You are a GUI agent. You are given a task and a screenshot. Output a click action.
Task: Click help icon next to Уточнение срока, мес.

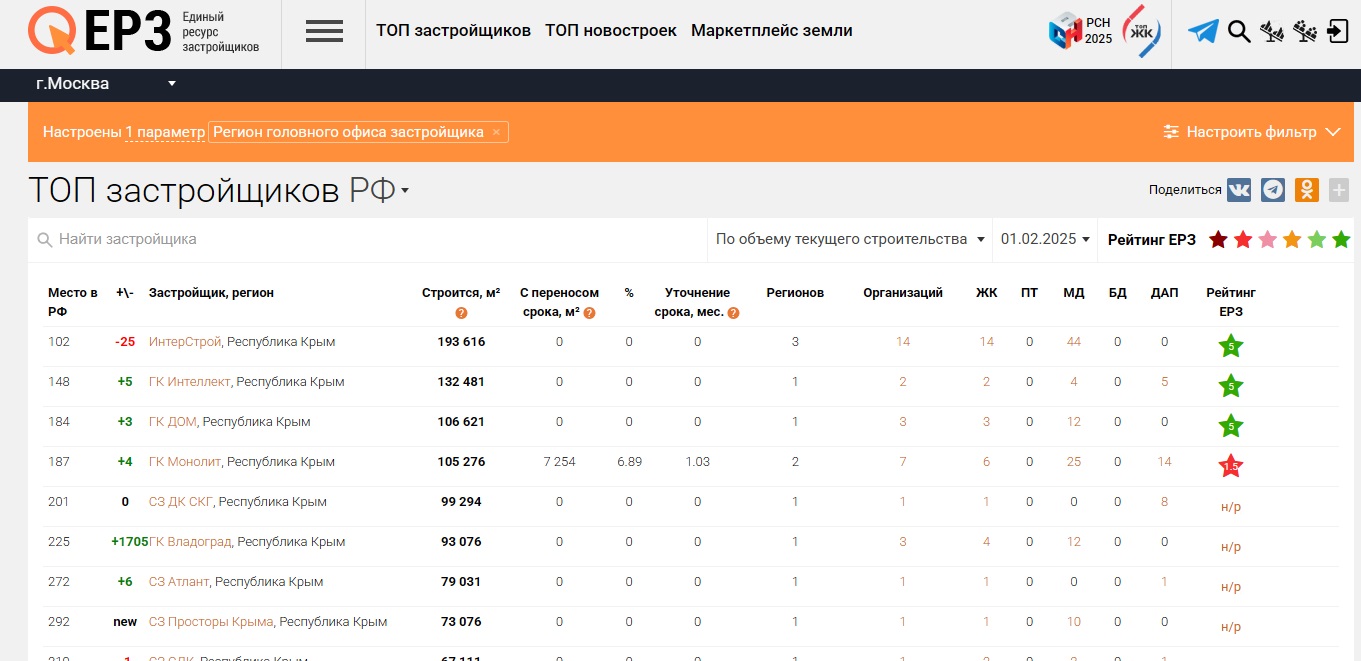point(733,313)
